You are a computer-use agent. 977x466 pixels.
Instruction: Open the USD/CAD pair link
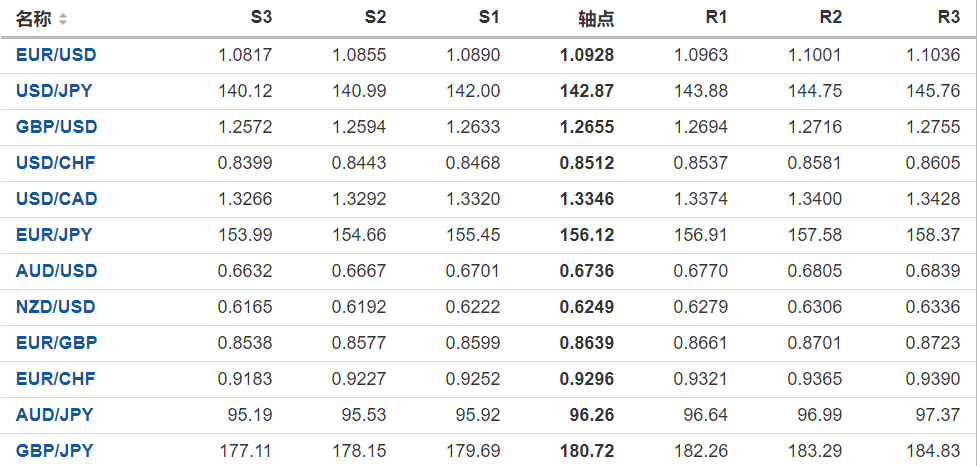pyautogui.click(x=56, y=199)
